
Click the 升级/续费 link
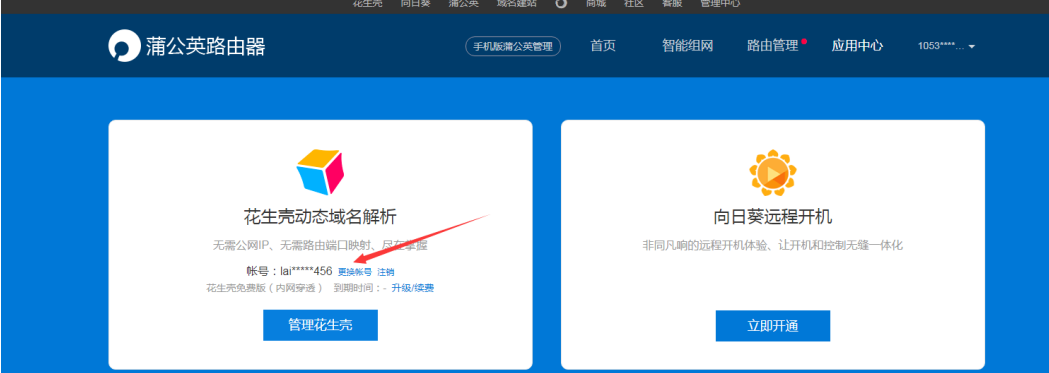click(413, 288)
